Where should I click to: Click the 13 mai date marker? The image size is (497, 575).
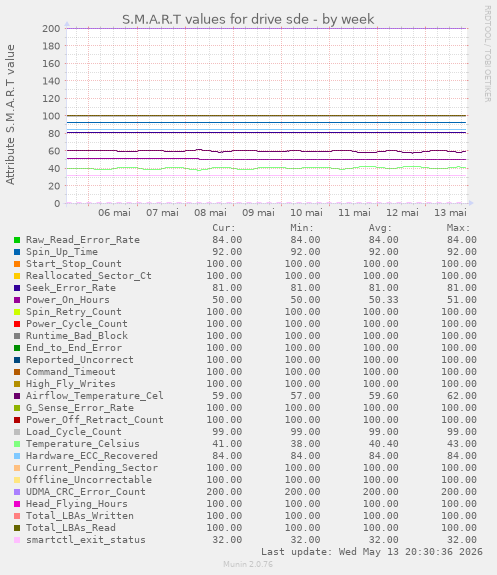(x=450, y=213)
